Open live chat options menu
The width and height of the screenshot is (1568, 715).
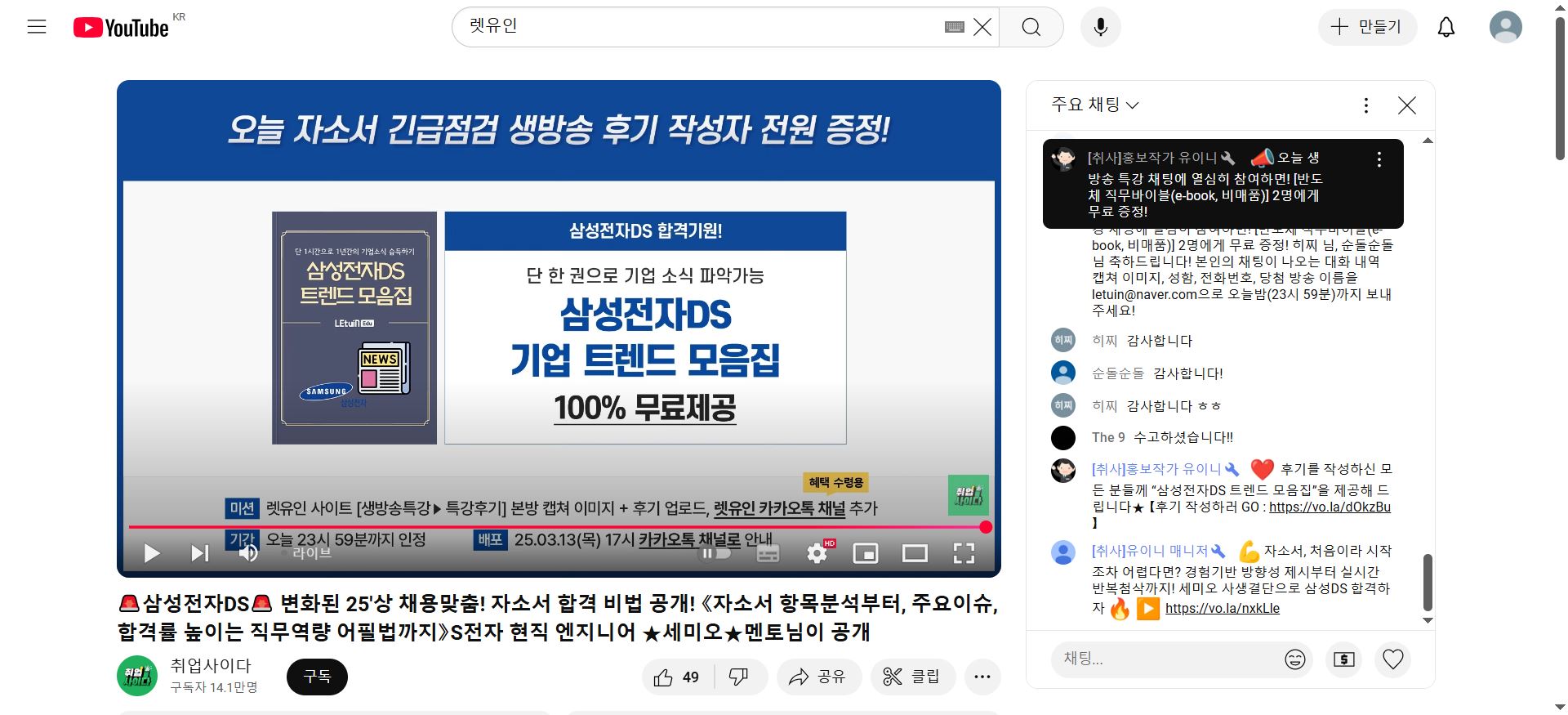[1365, 105]
